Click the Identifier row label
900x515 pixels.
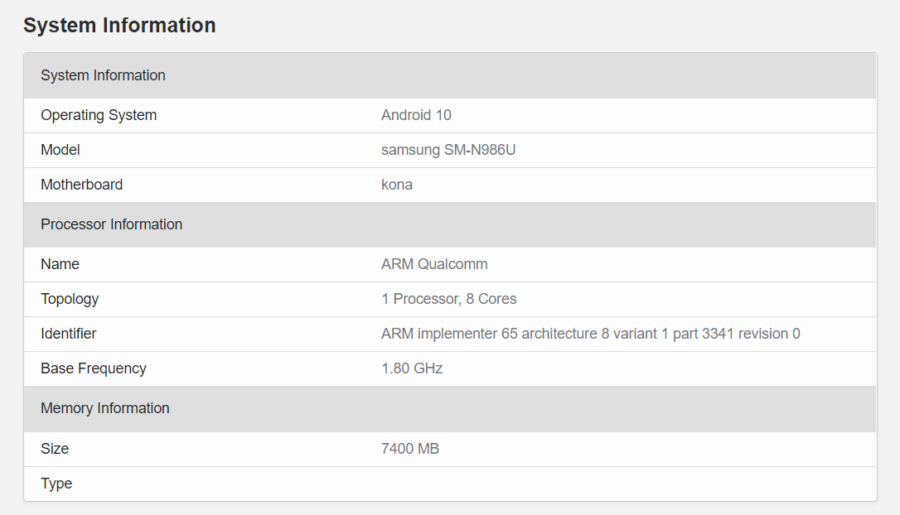pos(68,334)
